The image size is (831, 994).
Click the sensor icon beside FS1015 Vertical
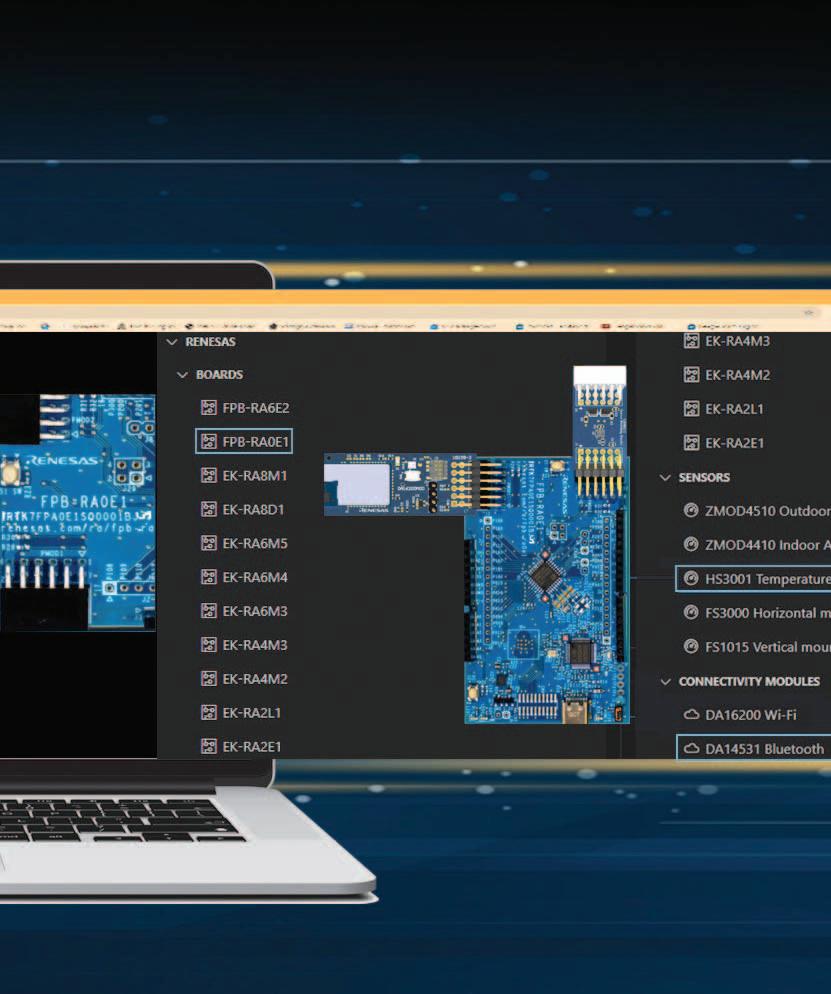692,647
